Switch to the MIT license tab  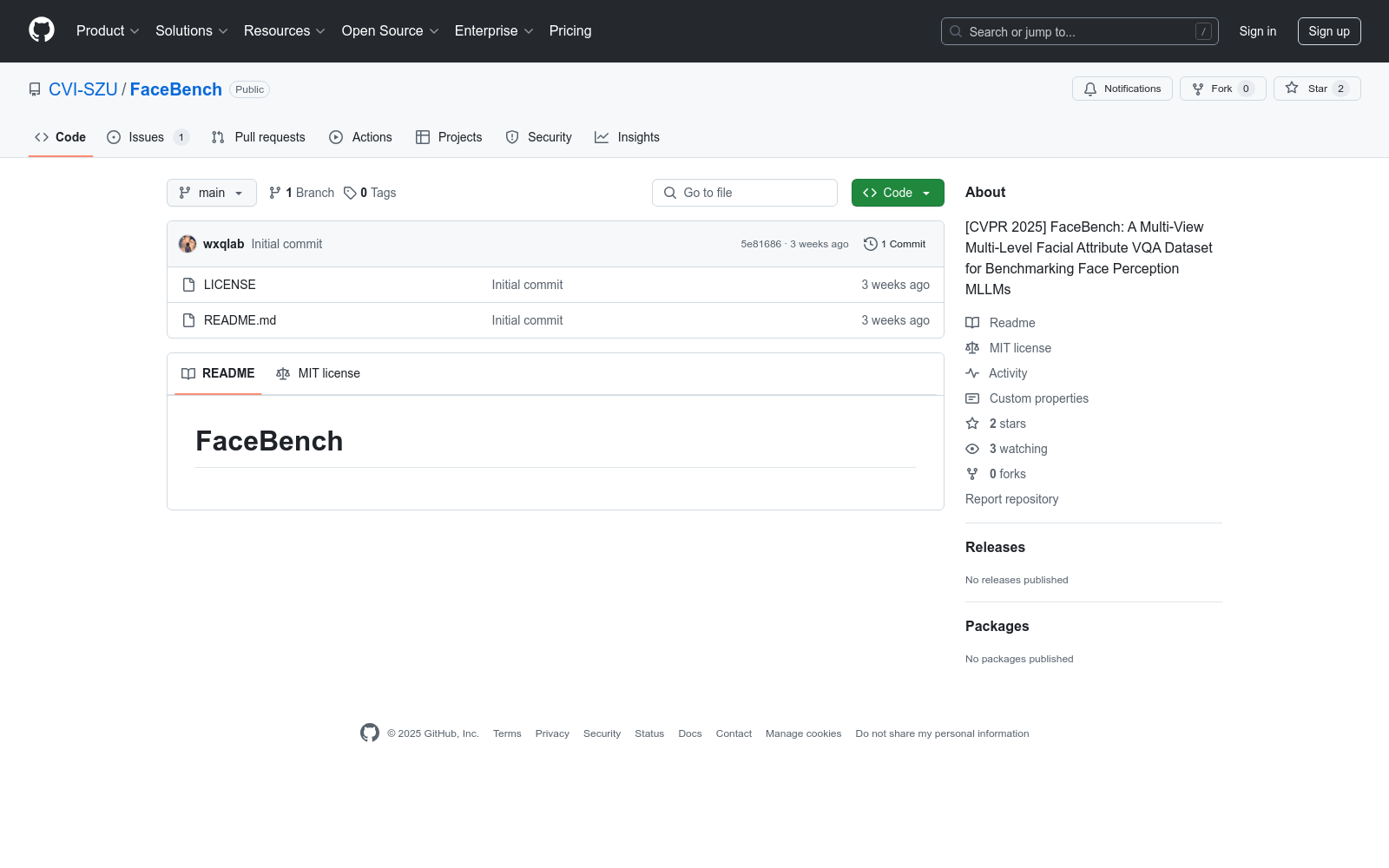click(x=318, y=373)
